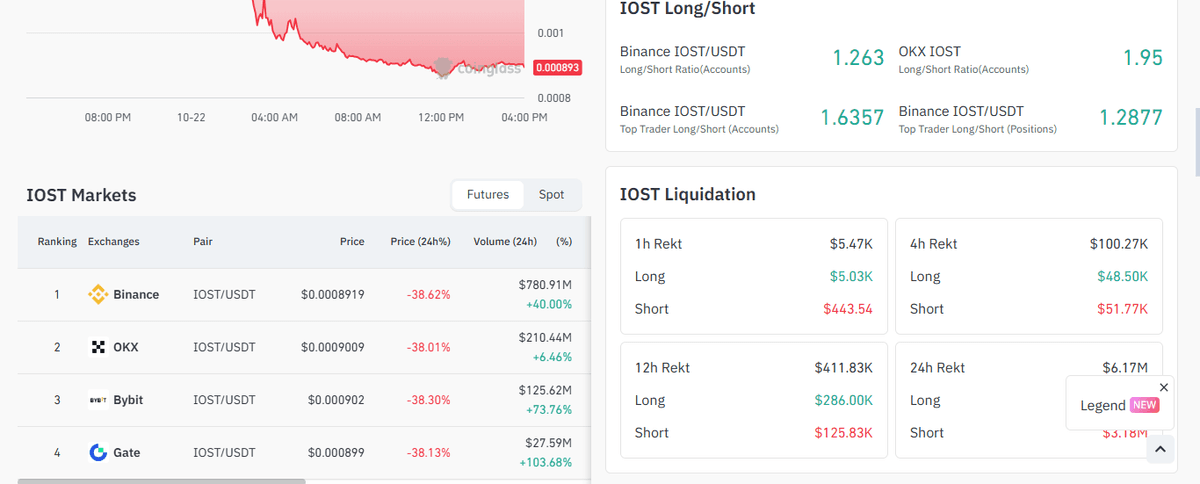
Task: Sort markets by Price column header
Action: coord(352,242)
